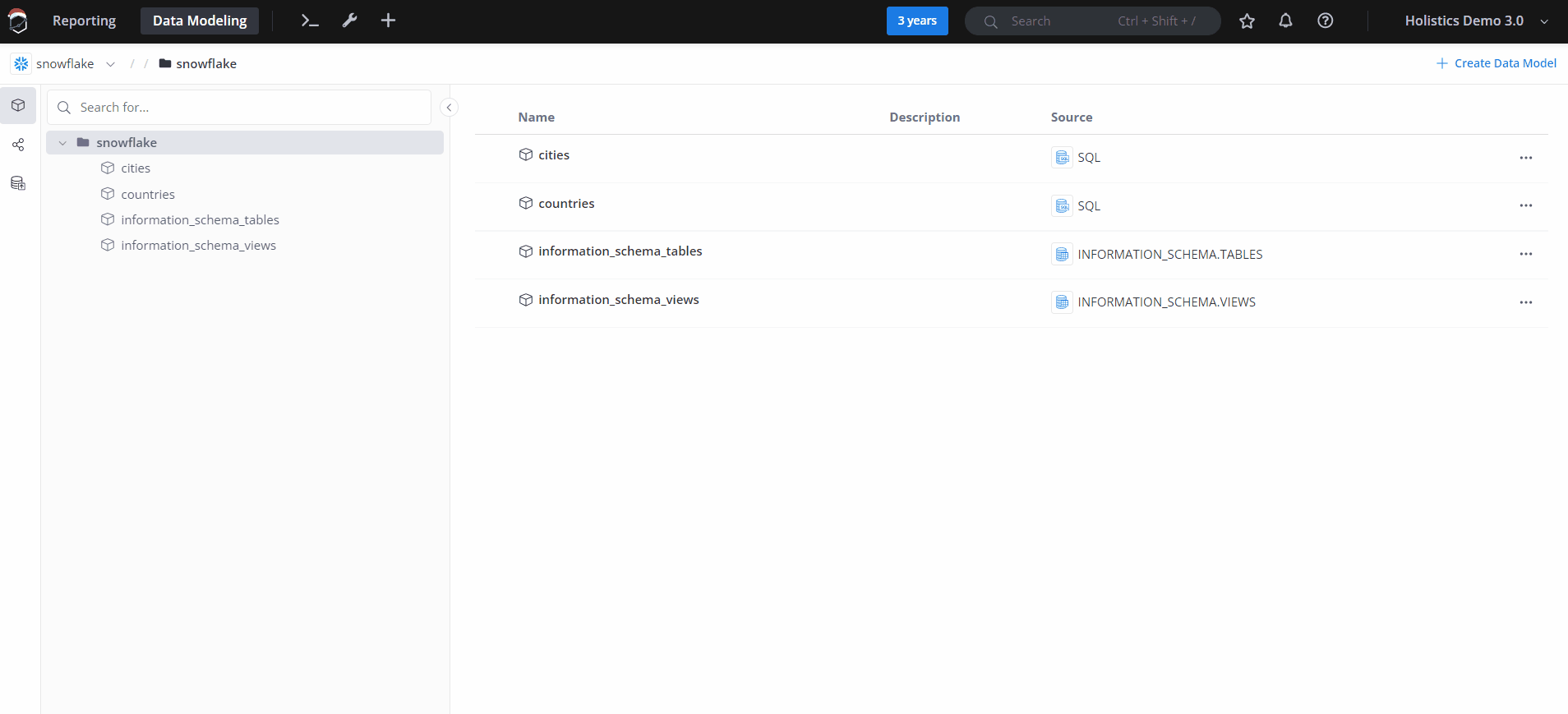This screenshot has width=1568, height=714.
Task: Switch to Data Modeling tab
Action: click(x=200, y=21)
